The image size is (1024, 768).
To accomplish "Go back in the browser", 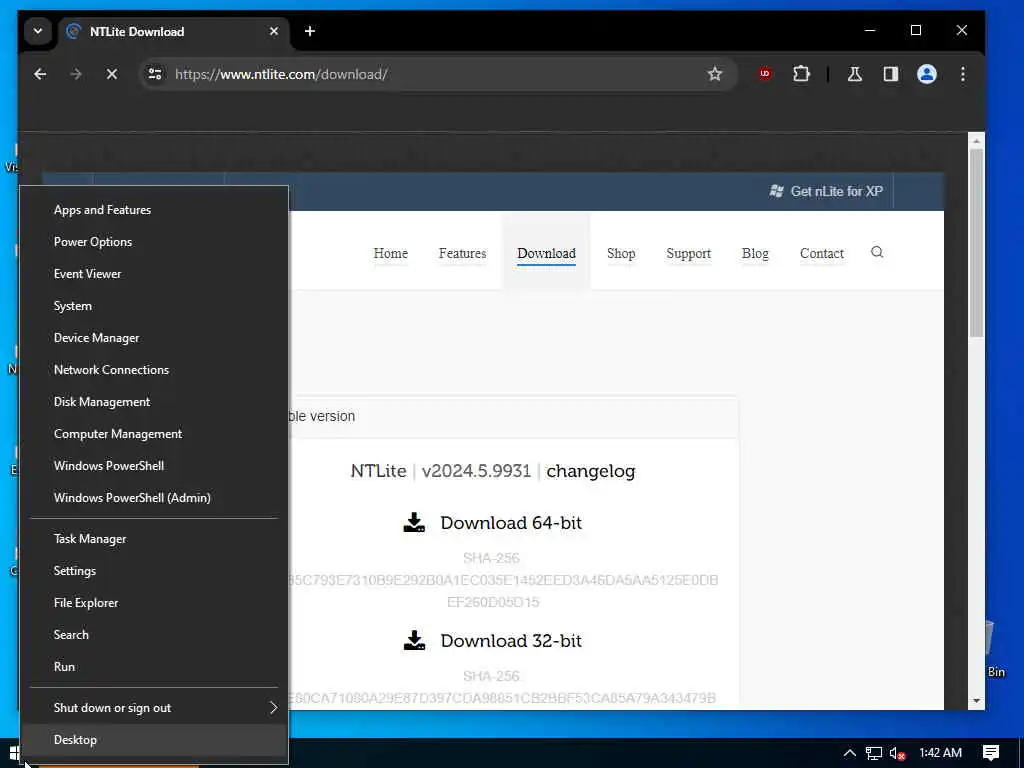I will click(40, 74).
